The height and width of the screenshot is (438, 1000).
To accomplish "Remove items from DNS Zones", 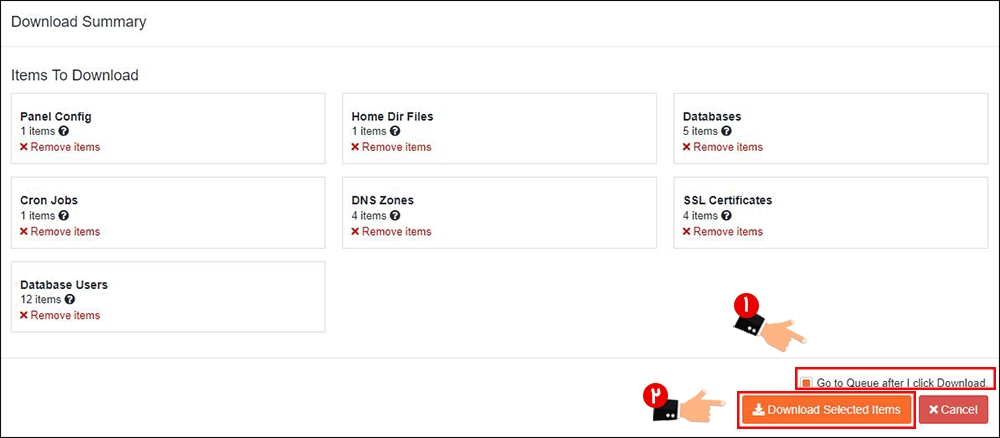I will 391,231.
